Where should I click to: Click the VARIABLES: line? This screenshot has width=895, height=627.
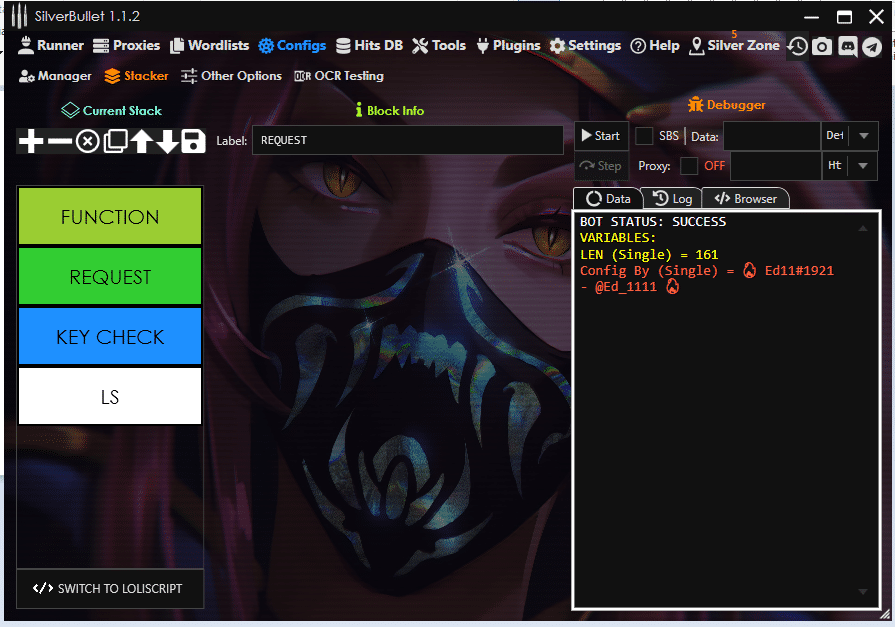pos(618,238)
